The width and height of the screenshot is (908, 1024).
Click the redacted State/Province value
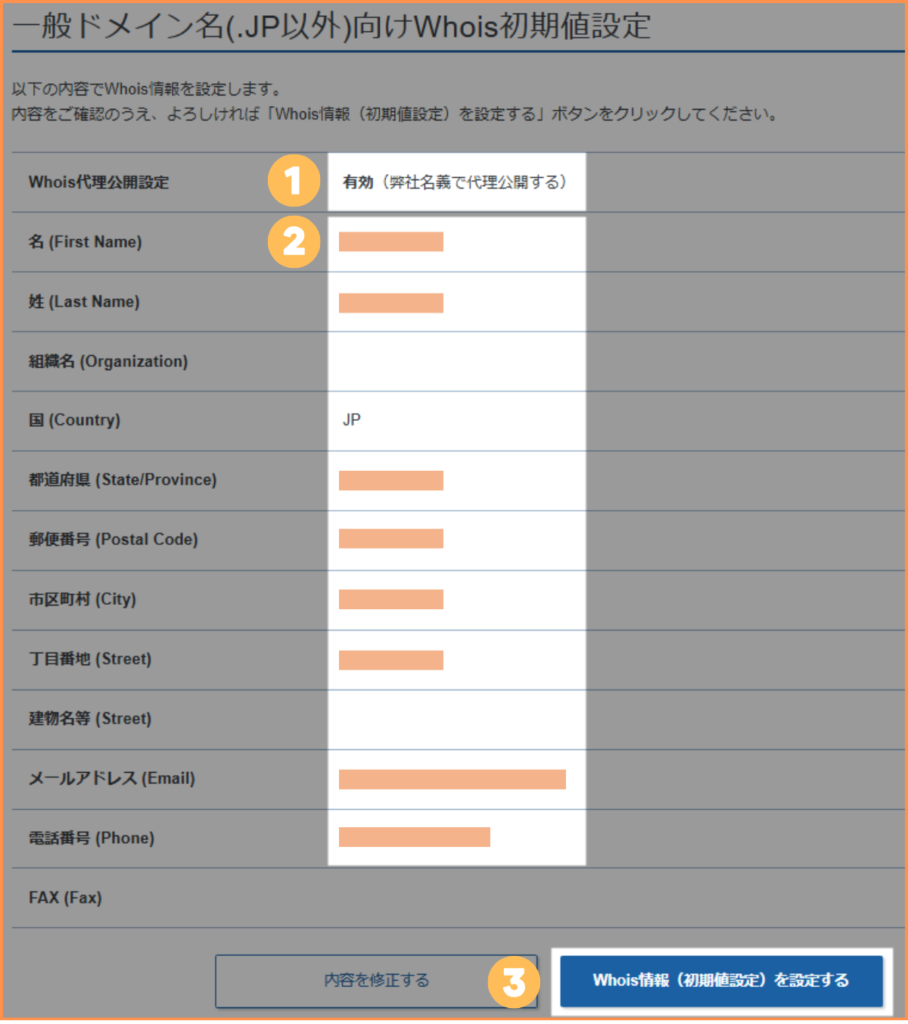(x=391, y=481)
